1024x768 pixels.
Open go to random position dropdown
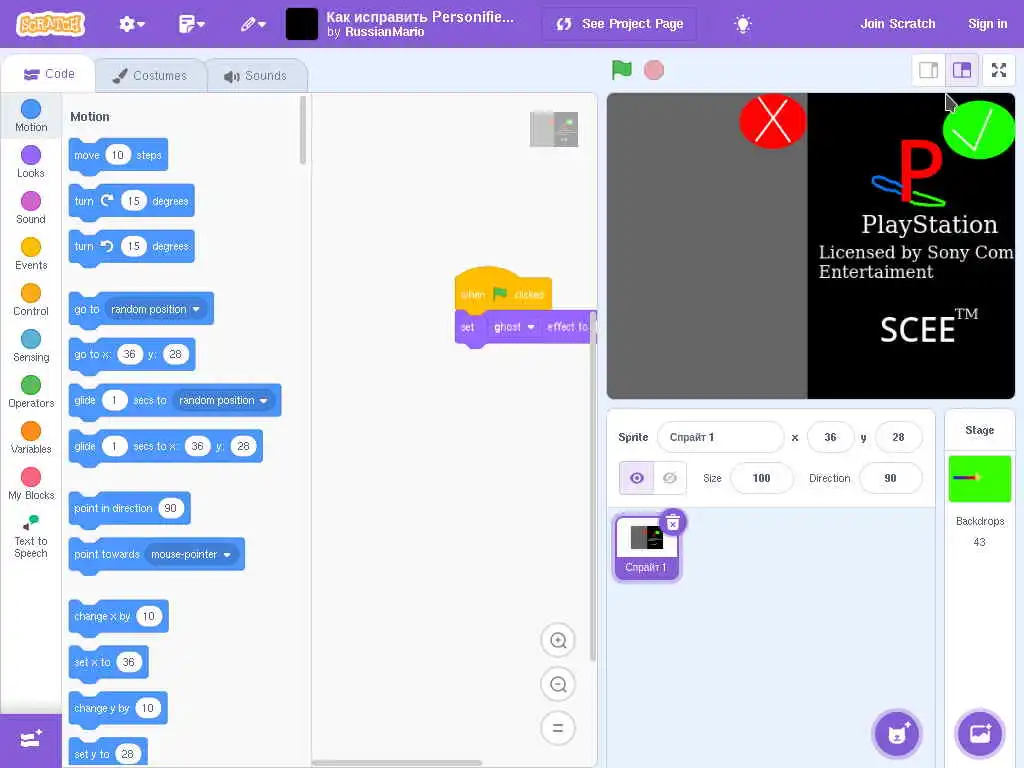tap(156, 309)
